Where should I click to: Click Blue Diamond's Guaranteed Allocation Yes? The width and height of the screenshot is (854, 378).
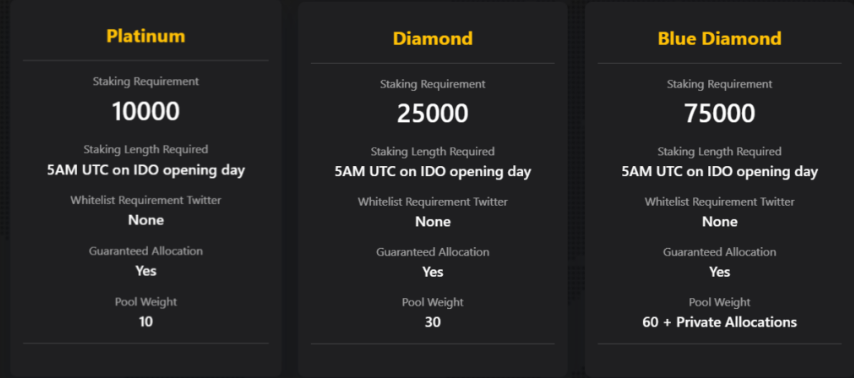[x=719, y=272]
